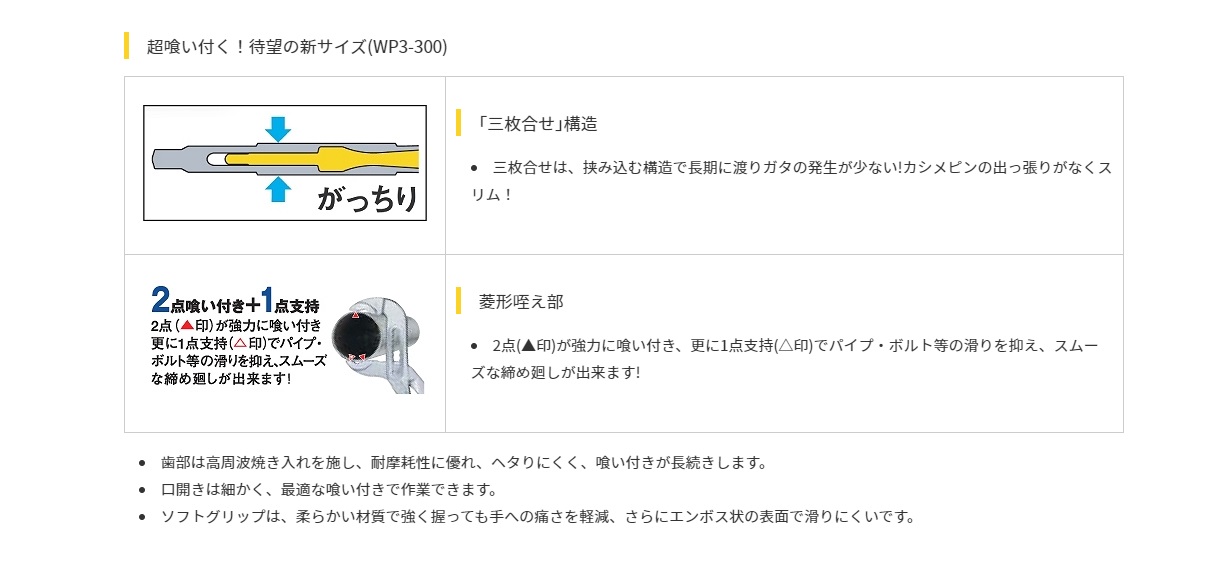
Task: Click the 菱形咥え部 heading text
Action: click(521, 301)
